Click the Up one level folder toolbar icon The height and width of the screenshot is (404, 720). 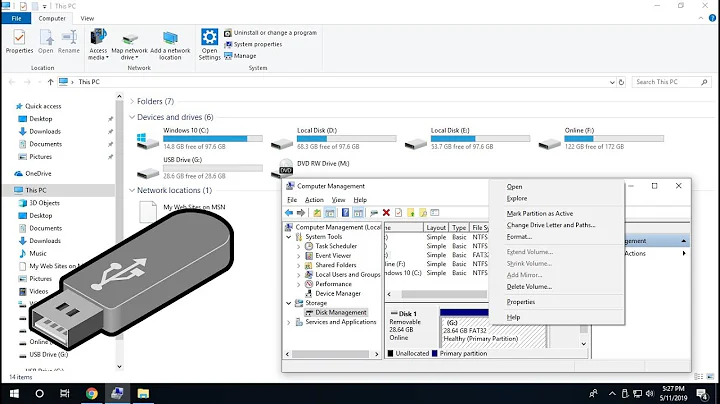[317, 213]
